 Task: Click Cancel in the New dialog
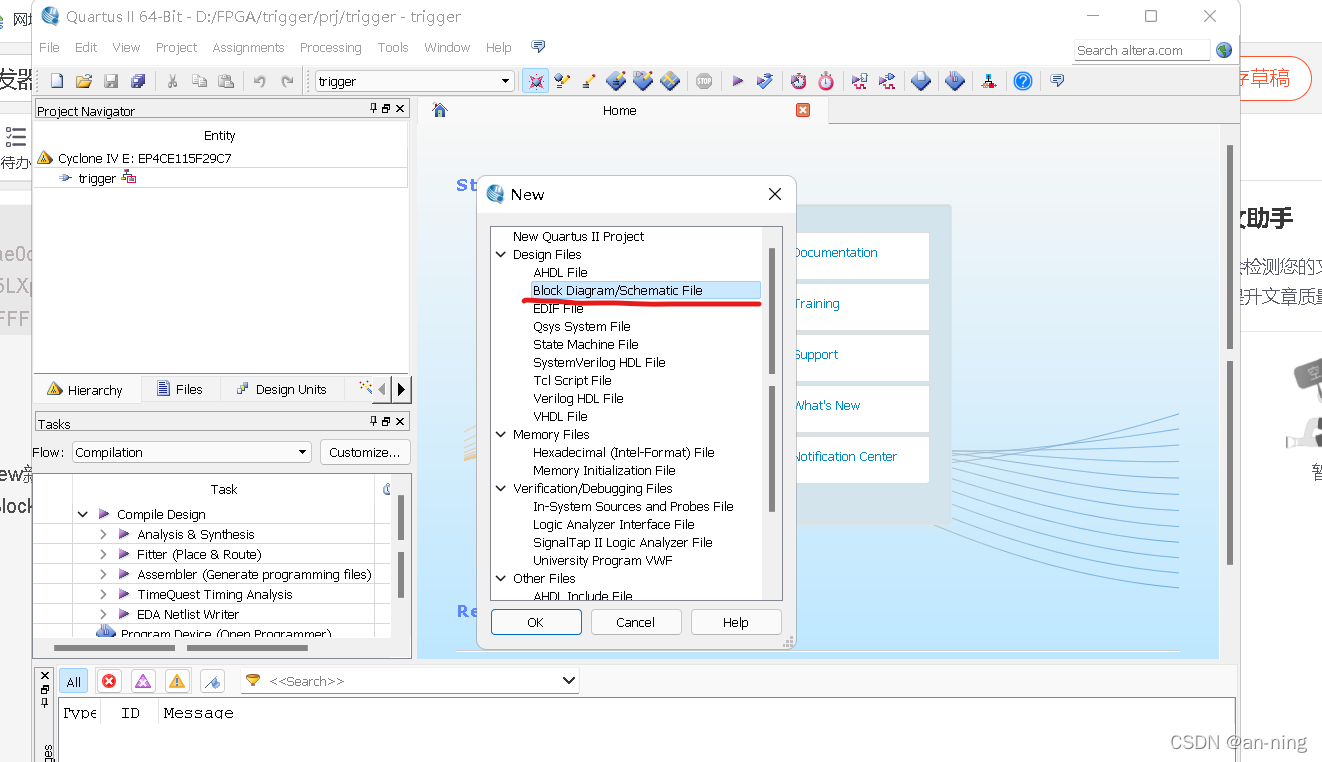point(636,622)
